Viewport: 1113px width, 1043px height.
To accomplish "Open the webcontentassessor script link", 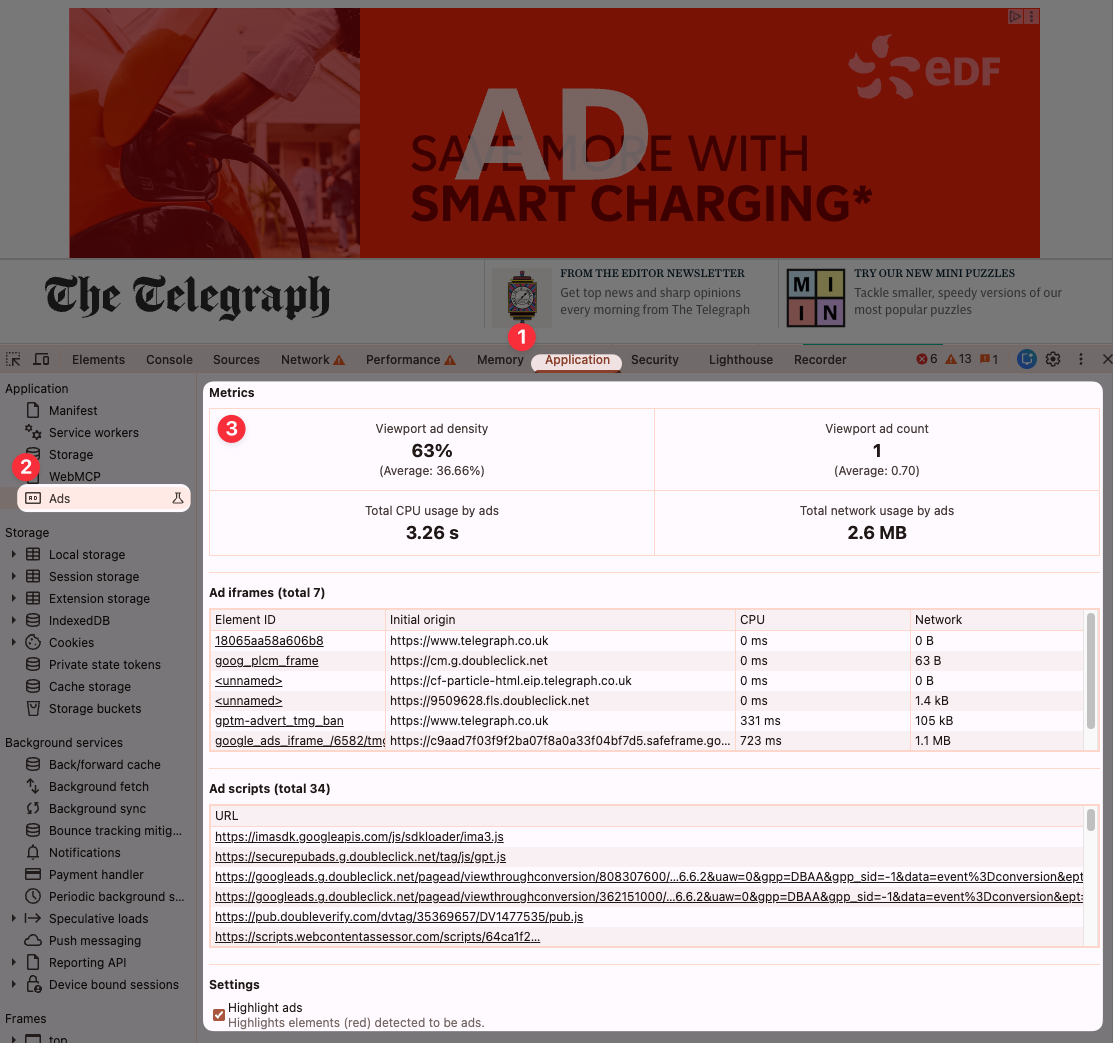I will (x=377, y=936).
